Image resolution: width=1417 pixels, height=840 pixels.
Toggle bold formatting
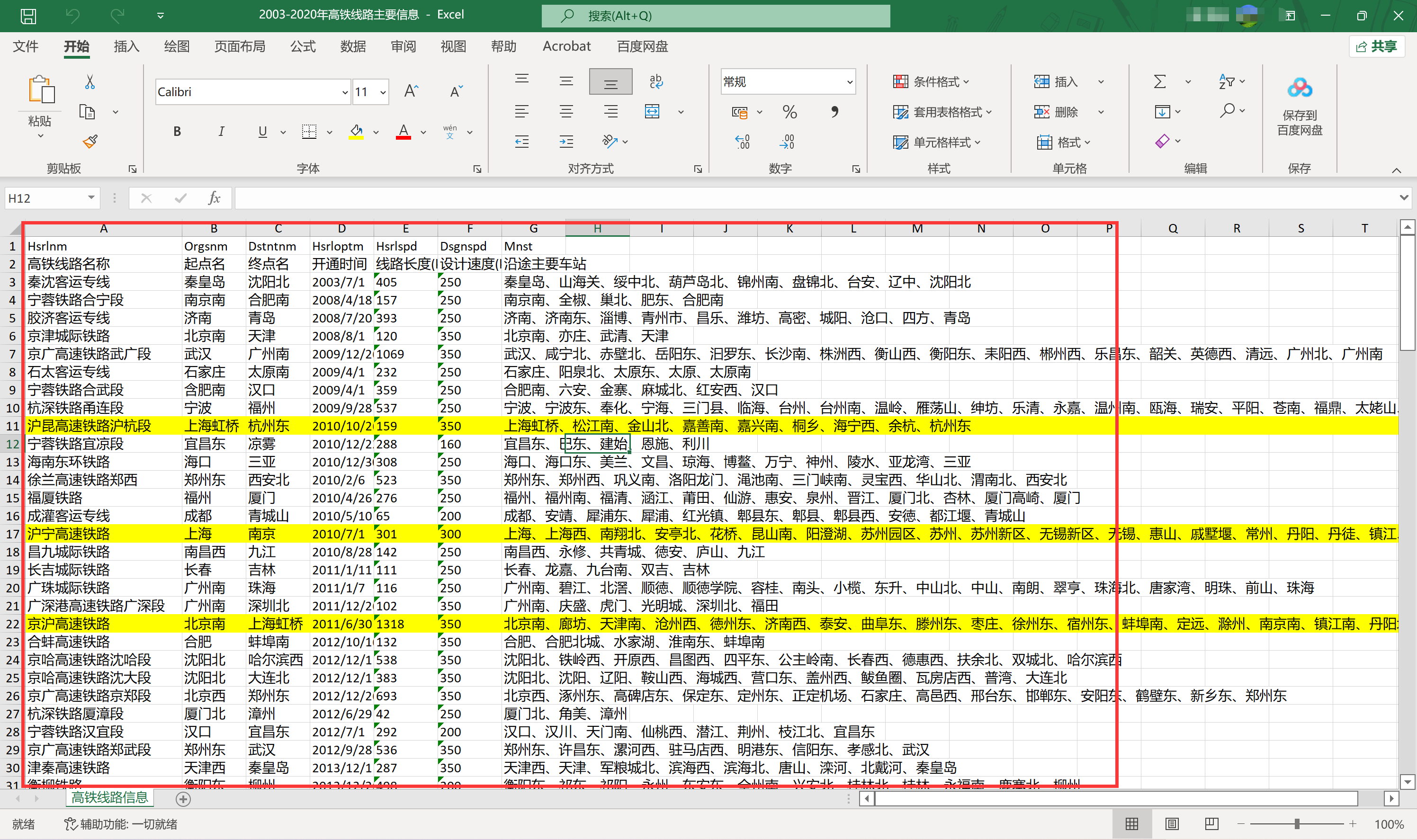pos(177,131)
